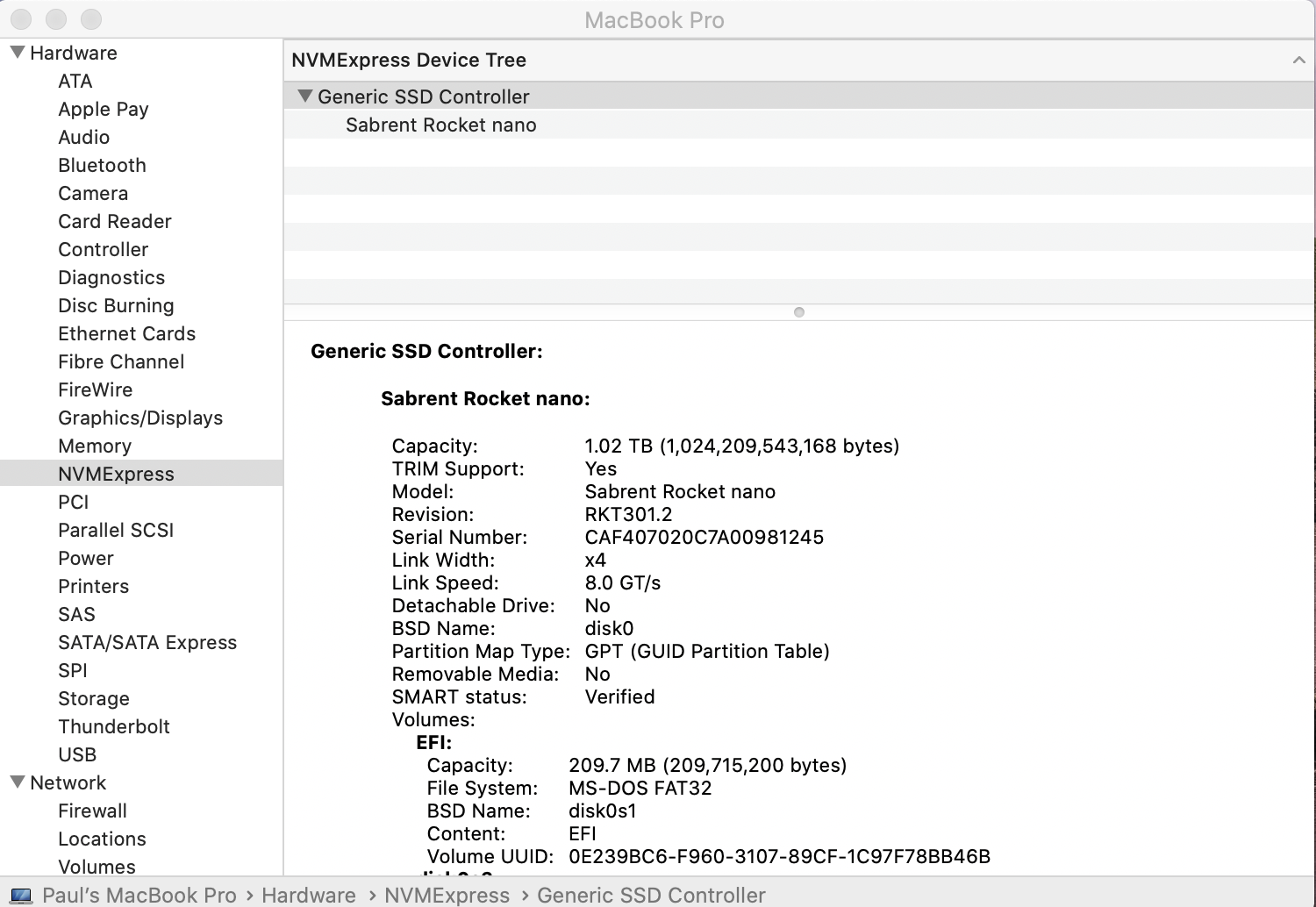Screen dimensions: 1316x907
Task: Click Generic SSD Controller in path bar
Action: [x=651, y=896]
